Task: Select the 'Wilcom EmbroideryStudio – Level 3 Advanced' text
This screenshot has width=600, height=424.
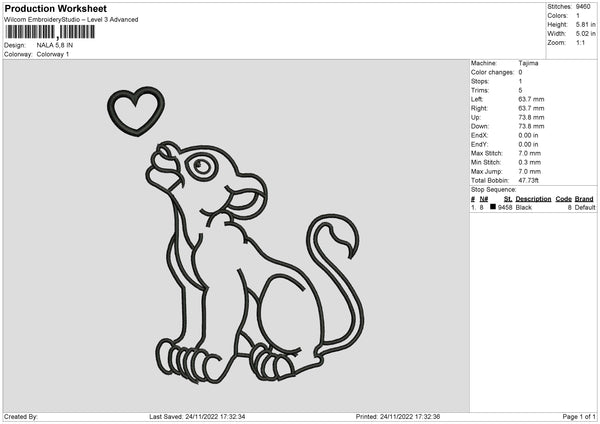Action: [x=71, y=20]
